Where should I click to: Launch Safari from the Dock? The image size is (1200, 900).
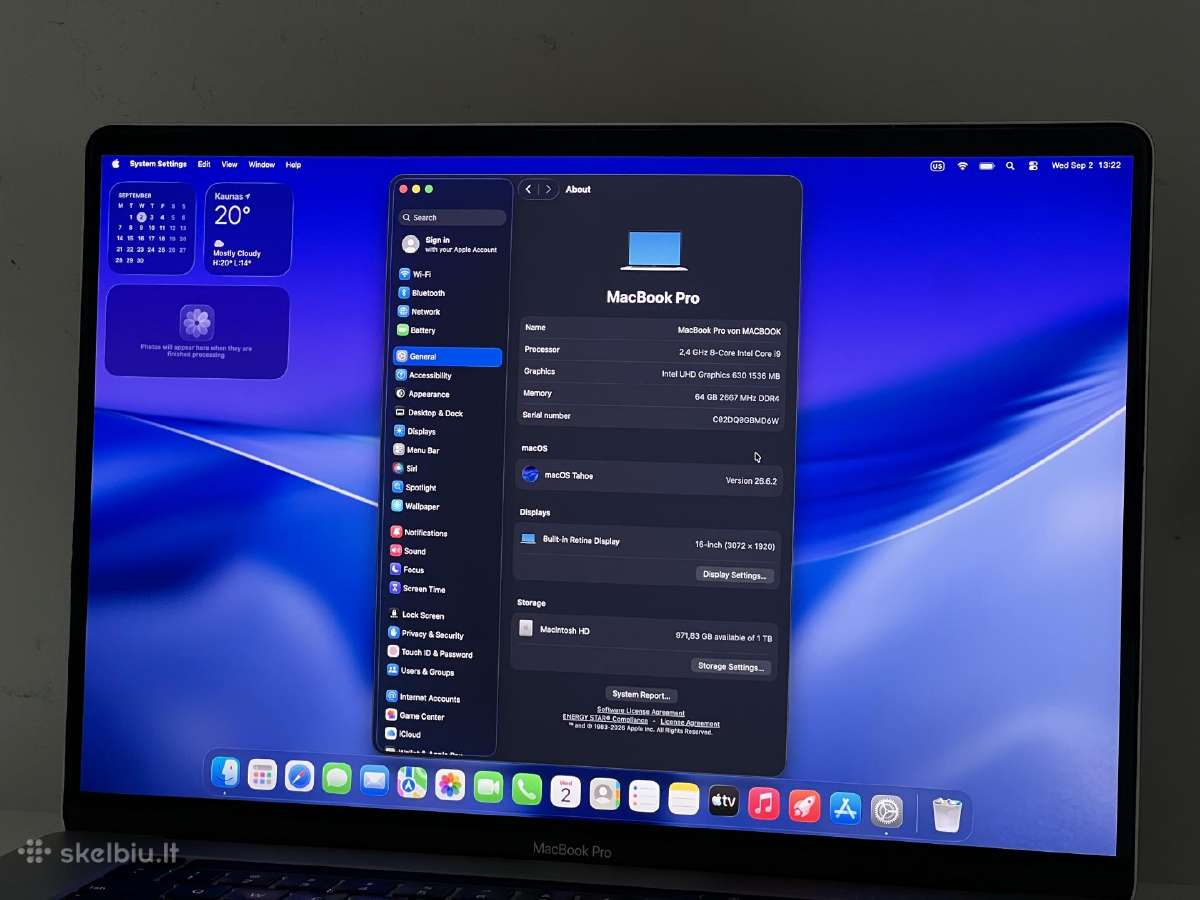coord(299,776)
